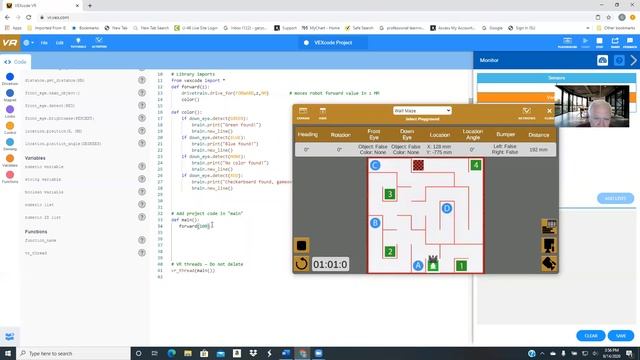Select the Variables category circle
Screen dimensions: 640x360
10,158
